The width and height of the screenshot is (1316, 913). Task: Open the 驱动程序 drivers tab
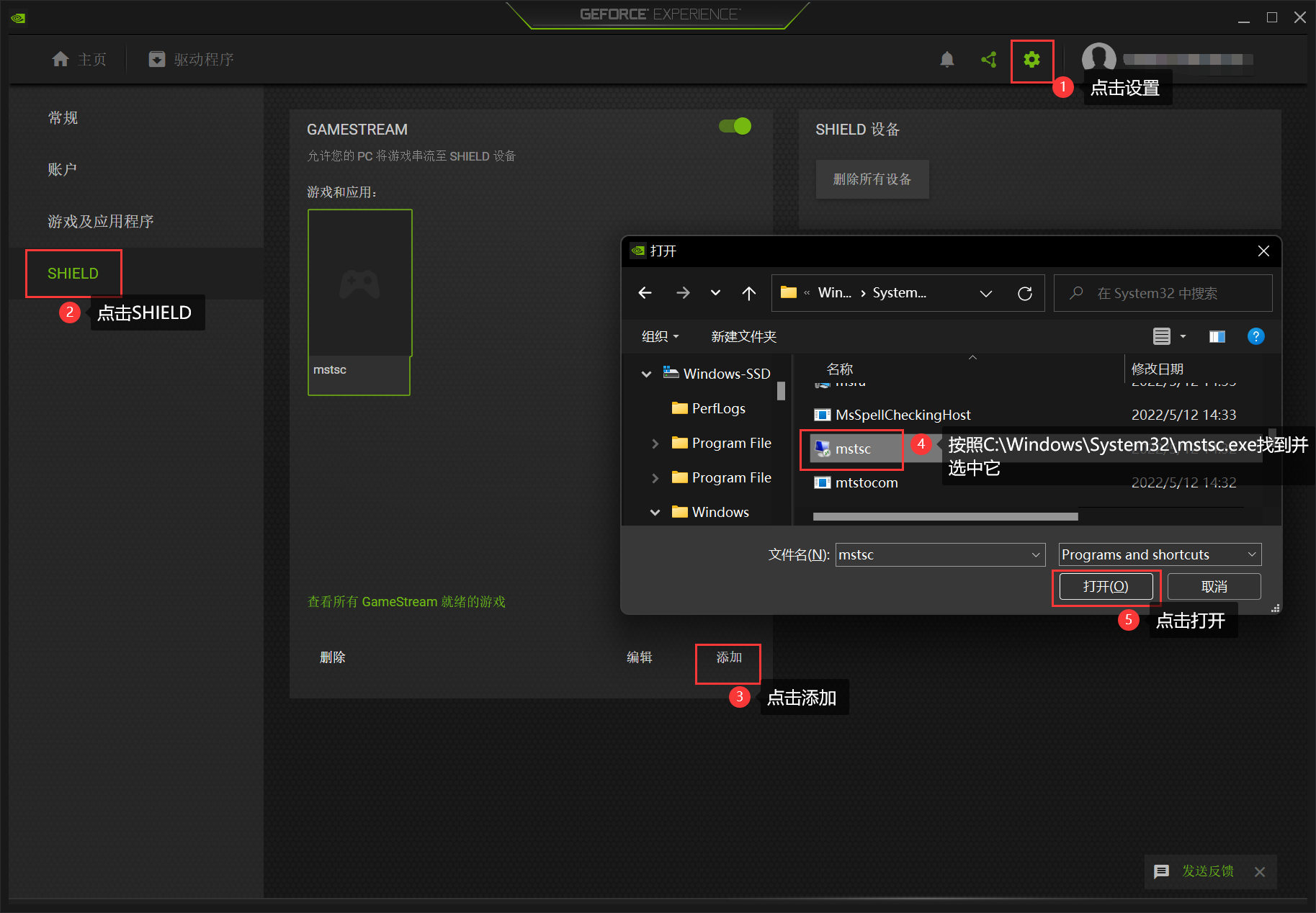pyautogui.click(x=192, y=59)
